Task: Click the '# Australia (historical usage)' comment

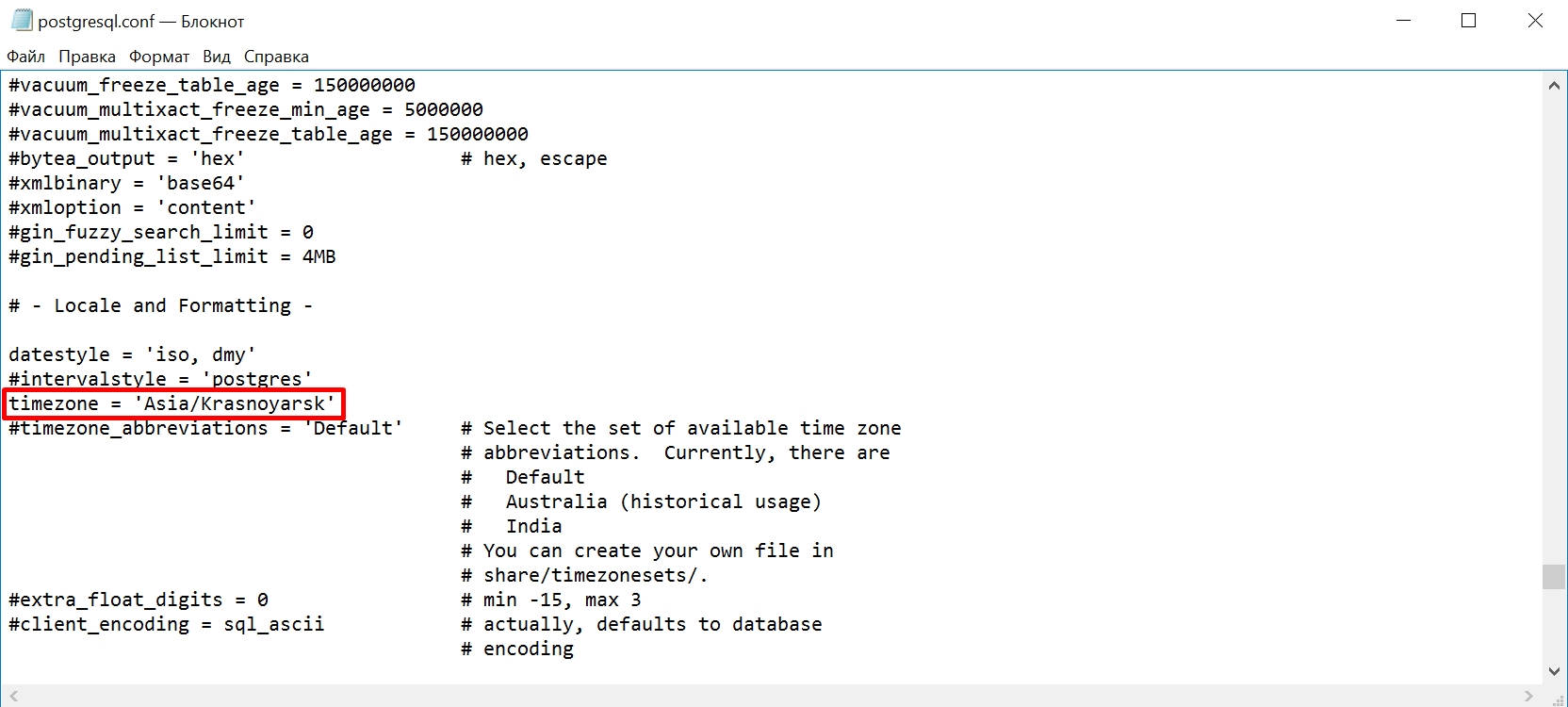Action: click(x=642, y=501)
